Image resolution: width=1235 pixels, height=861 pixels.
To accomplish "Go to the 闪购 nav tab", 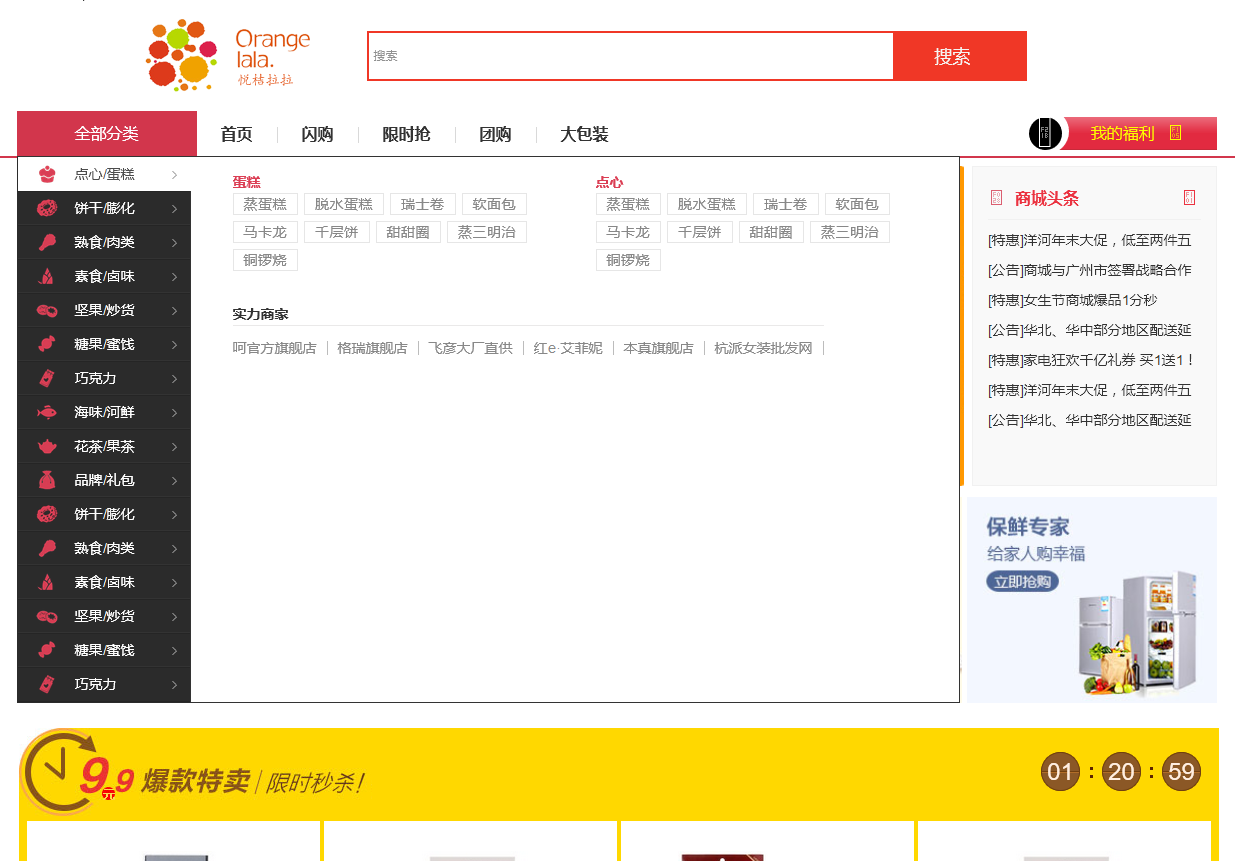I will point(317,135).
